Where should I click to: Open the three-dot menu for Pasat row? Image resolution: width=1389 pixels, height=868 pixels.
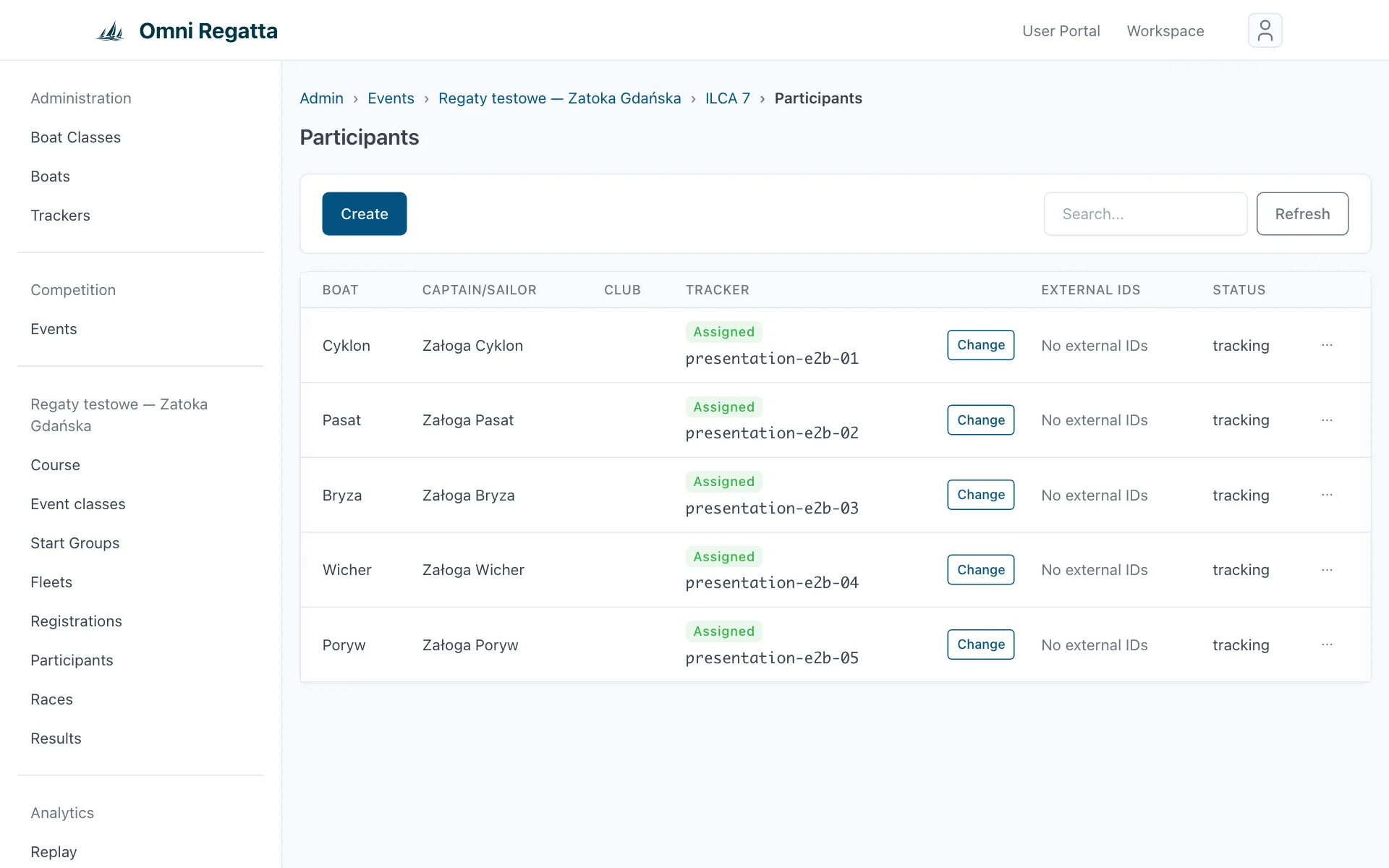pos(1327,420)
